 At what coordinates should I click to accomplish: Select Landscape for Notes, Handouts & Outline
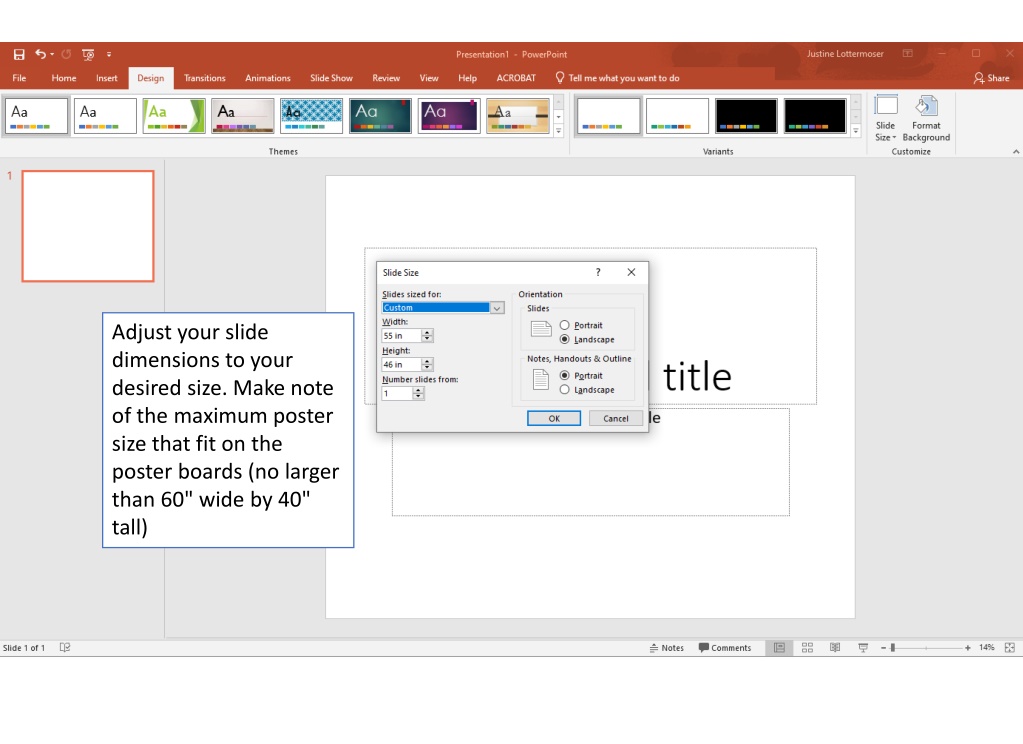564,390
